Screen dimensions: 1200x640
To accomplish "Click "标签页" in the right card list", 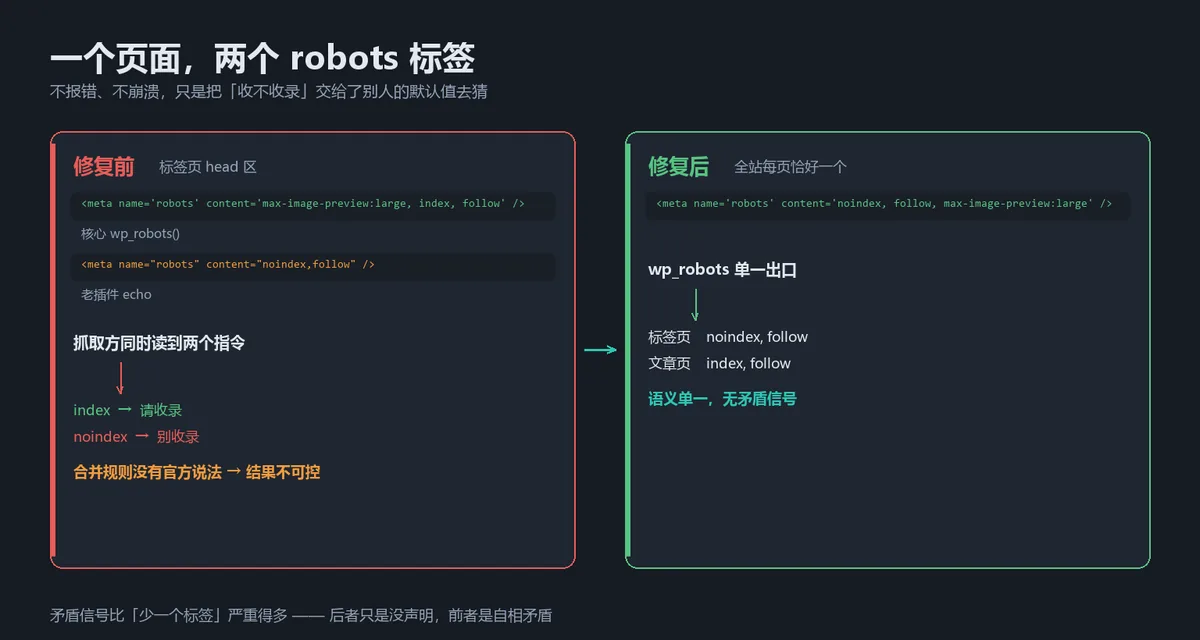I will (x=669, y=337).
